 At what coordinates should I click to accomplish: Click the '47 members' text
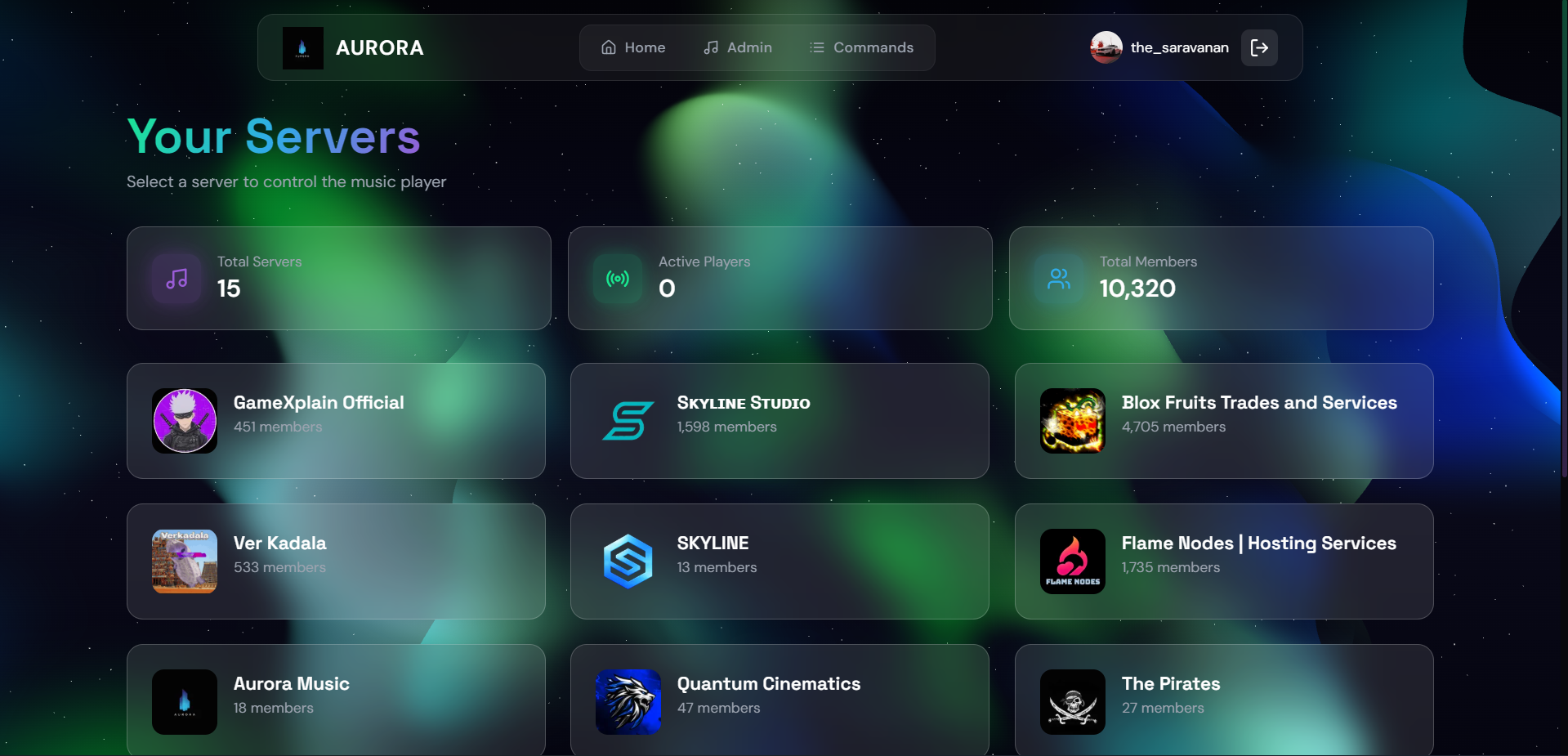point(719,708)
